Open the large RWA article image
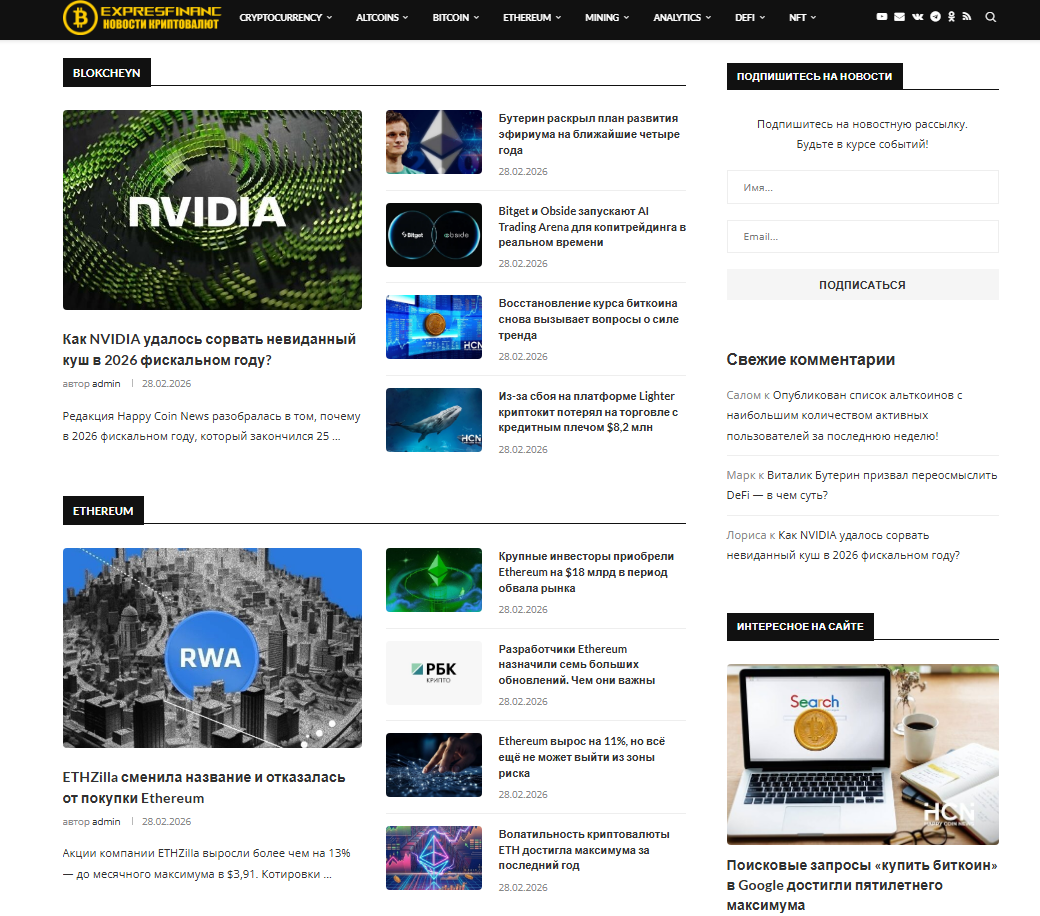 (212, 647)
